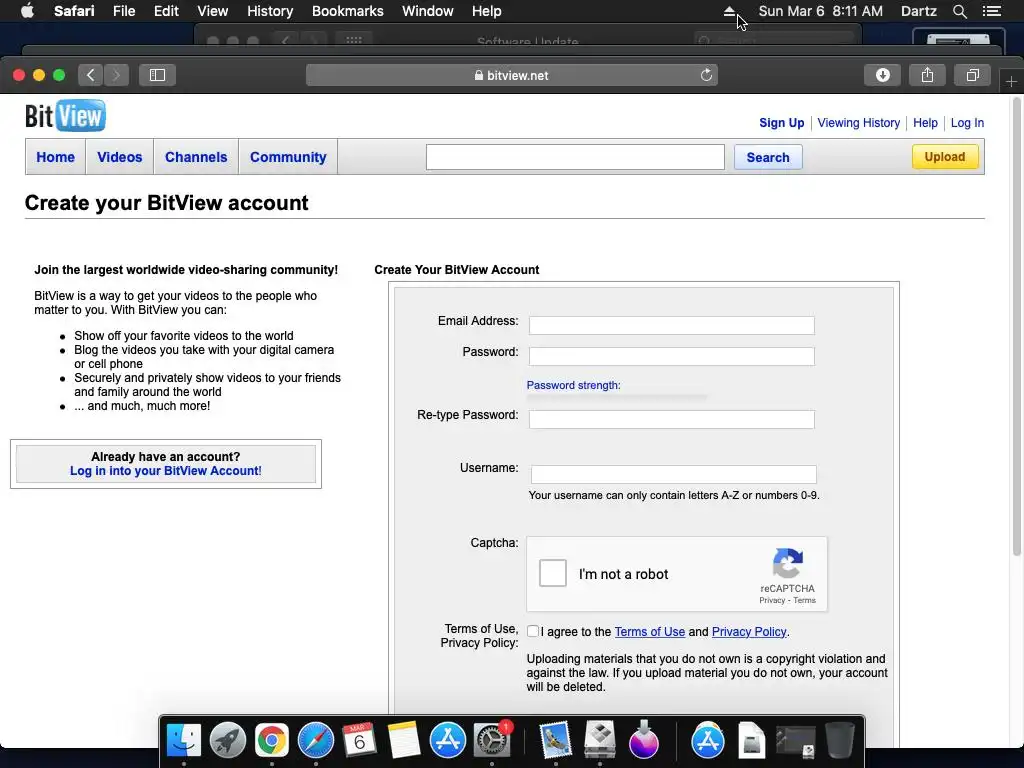Open System Preferences from the Dock
1024x768 pixels.
pyautogui.click(x=492, y=741)
